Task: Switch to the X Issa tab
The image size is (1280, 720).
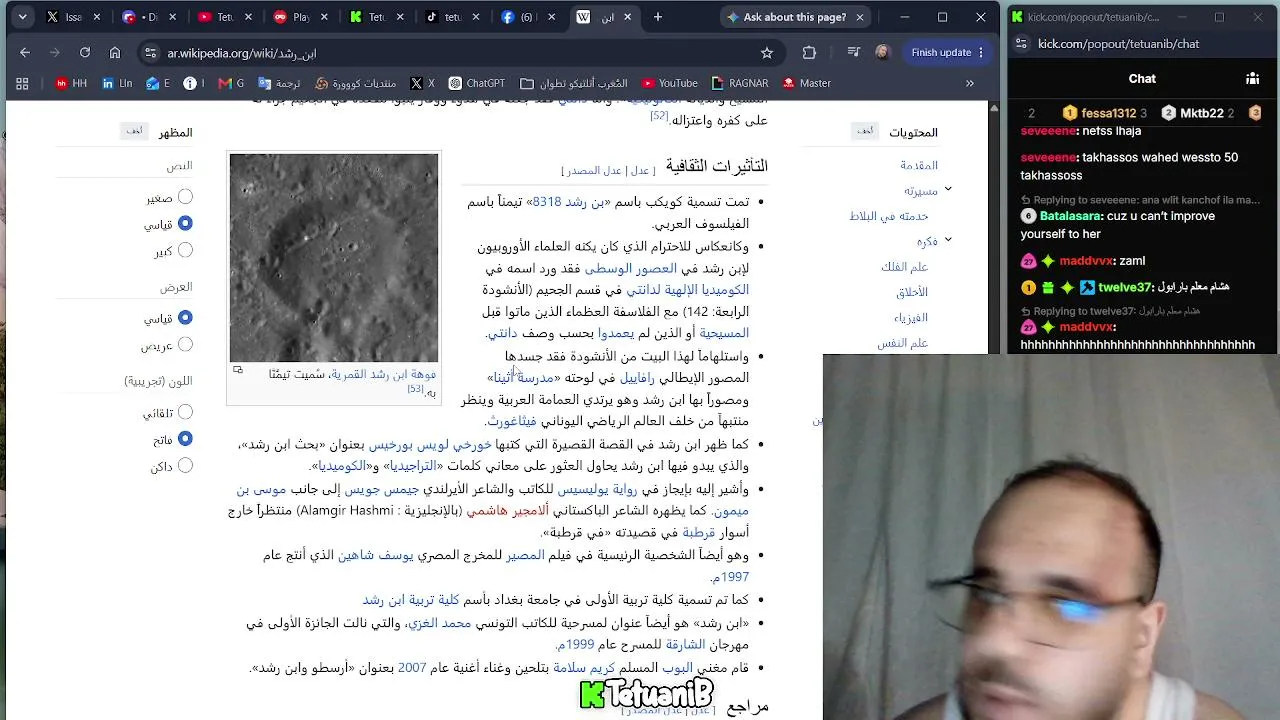Action: click(x=73, y=17)
